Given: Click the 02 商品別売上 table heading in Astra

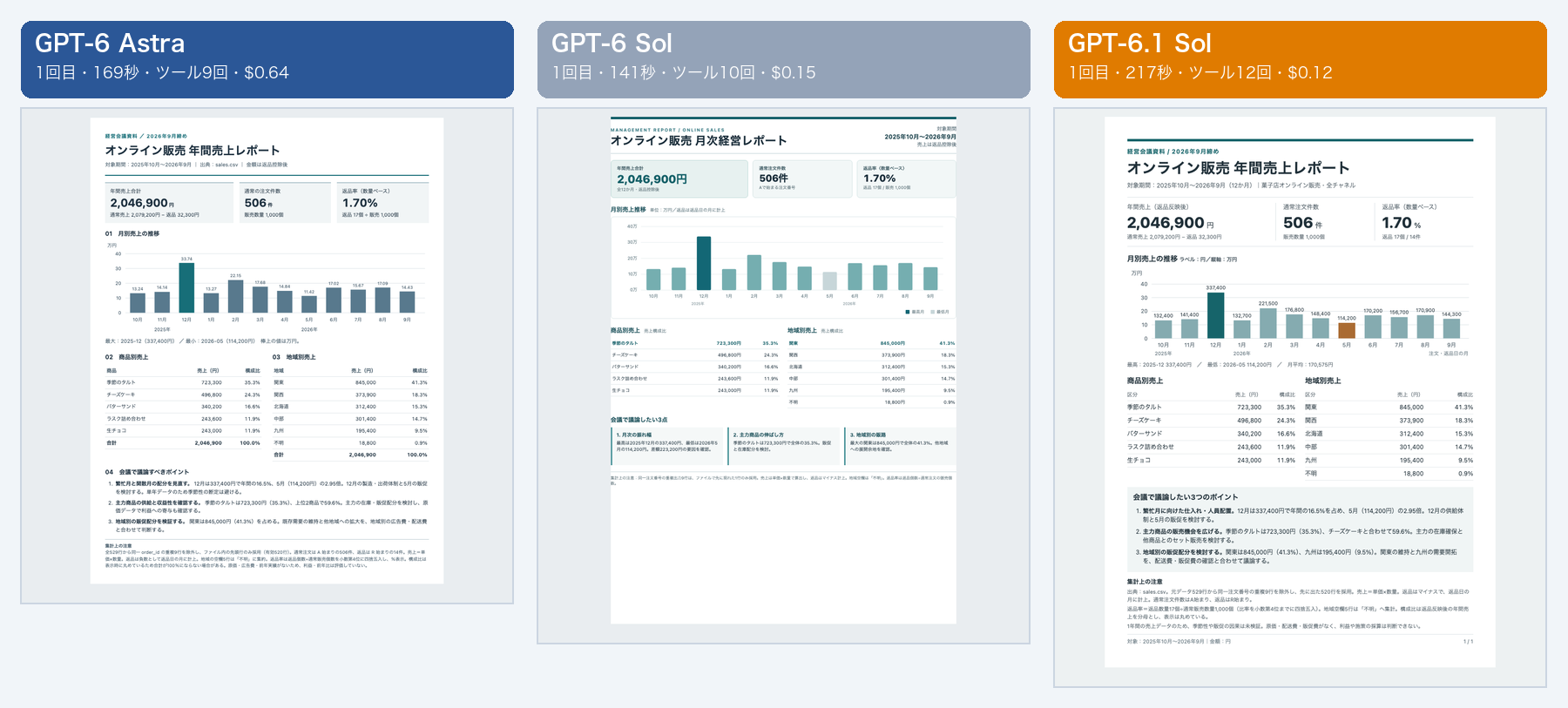Looking at the screenshot, I should tap(127, 357).
